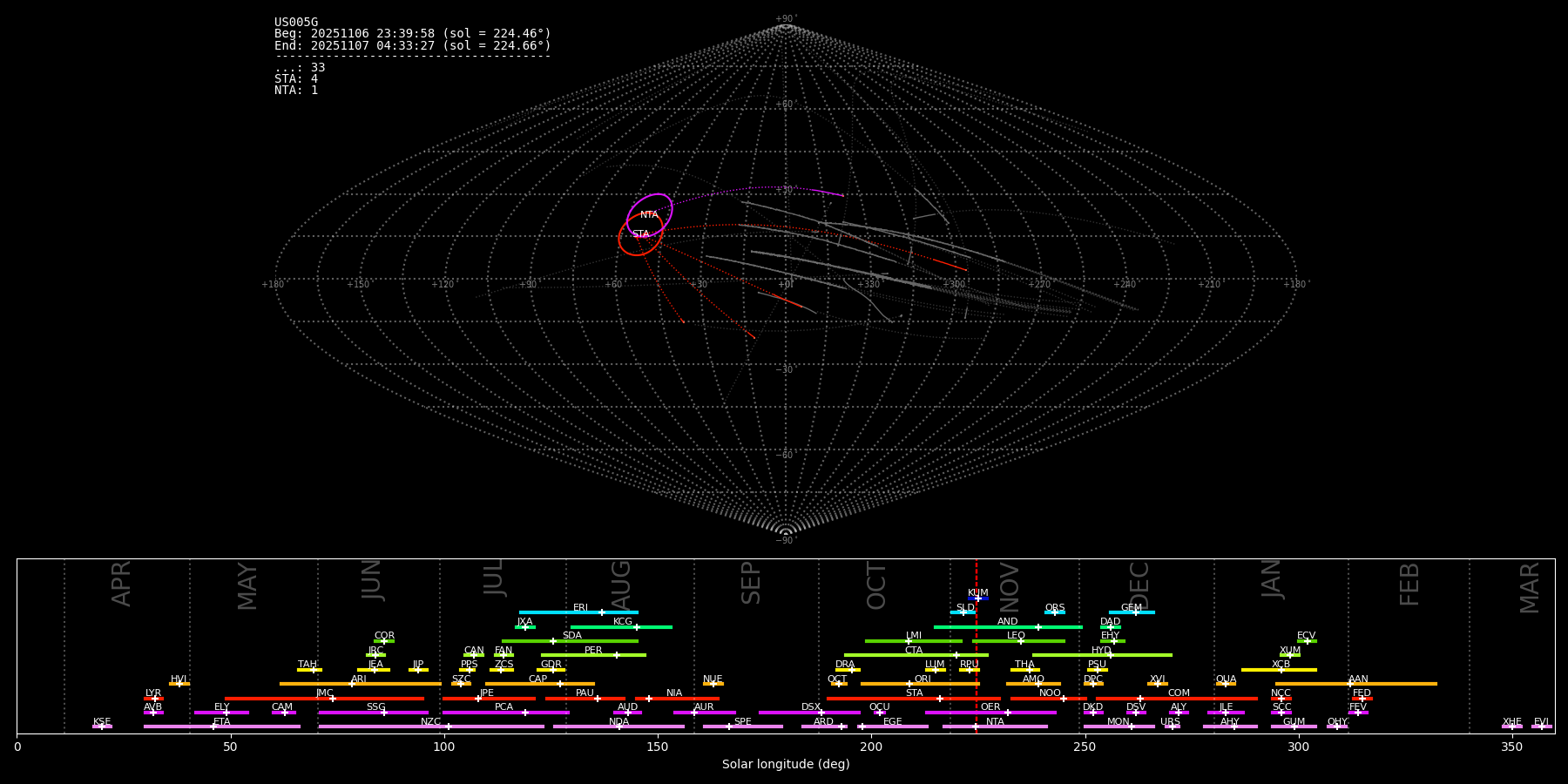
Task: Click the ORI shower label
Action: [923, 679]
